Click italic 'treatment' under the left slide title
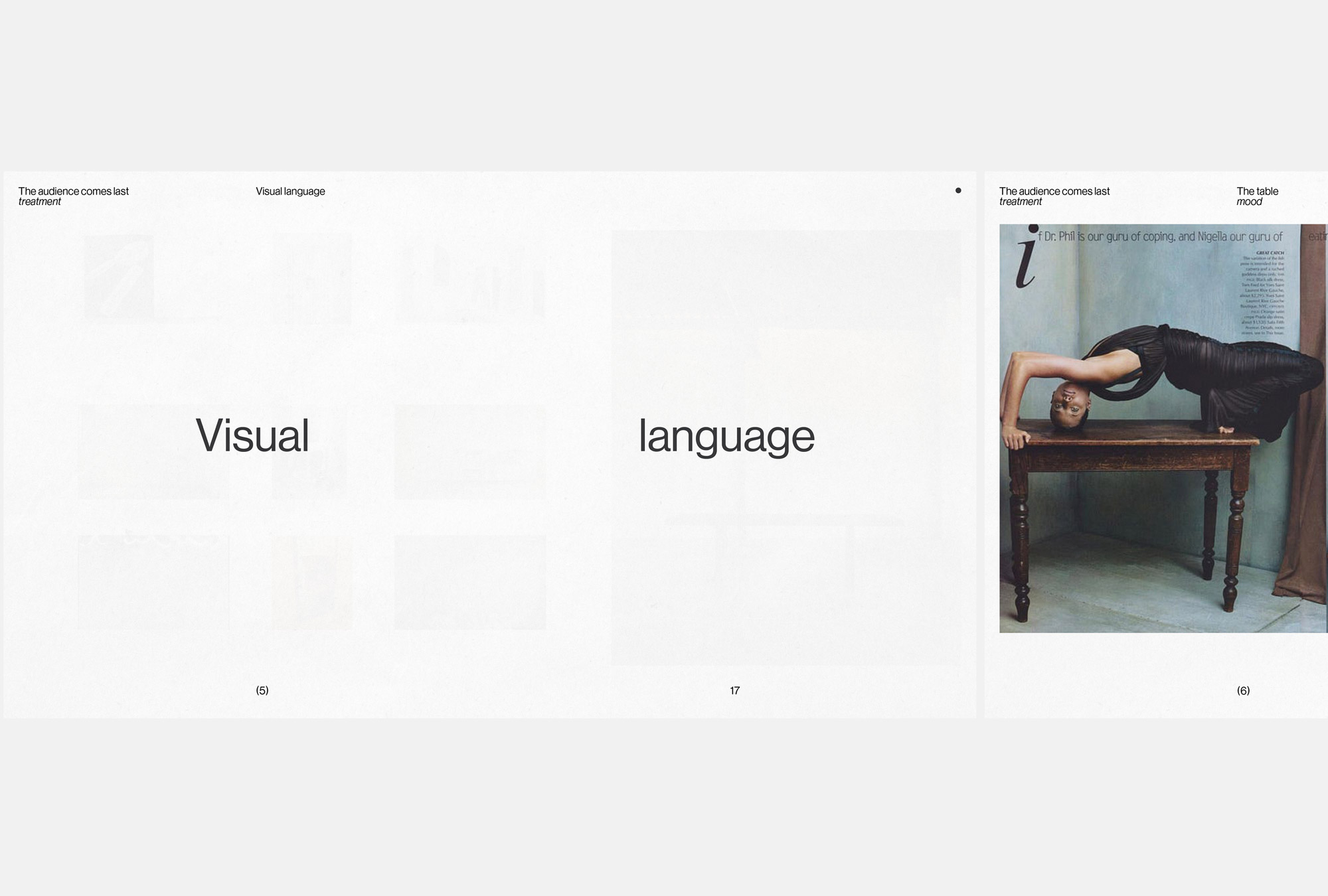This screenshot has width=1328, height=896. 40,202
